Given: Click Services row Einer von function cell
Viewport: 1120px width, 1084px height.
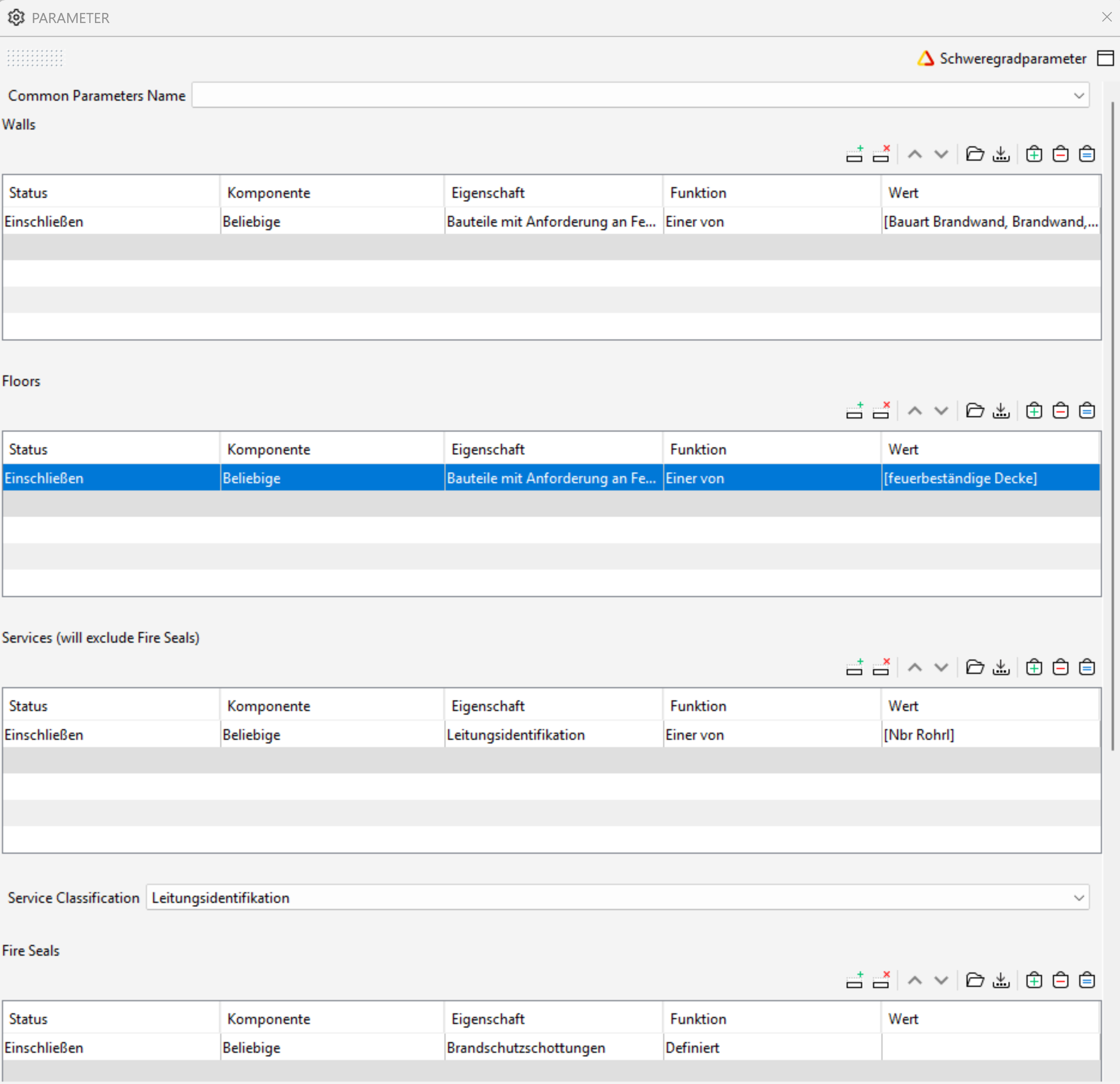Looking at the screenshot, I should pos(772,735).
